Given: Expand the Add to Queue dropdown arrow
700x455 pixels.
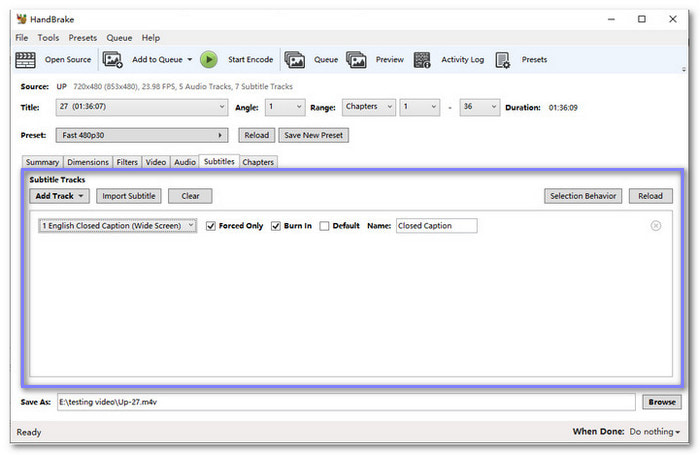Looking at the screenshot, I should pyautogui.click(x=190, y=60).
